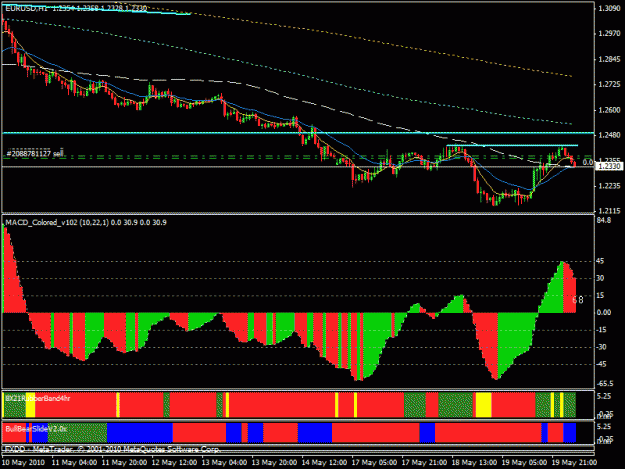This screenshot has width=625, height=469.
Task: Select the #2088781127 sell order label
Action: coord(35,153)
